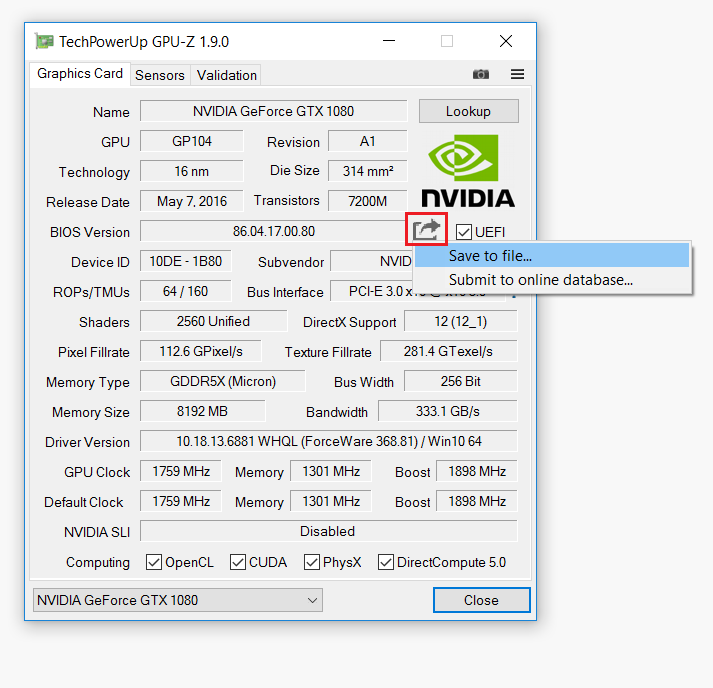This screenshot has height=688, width=713.
Task: Click the GPU Clock value 1759 MHz
Action: (181, 471)
